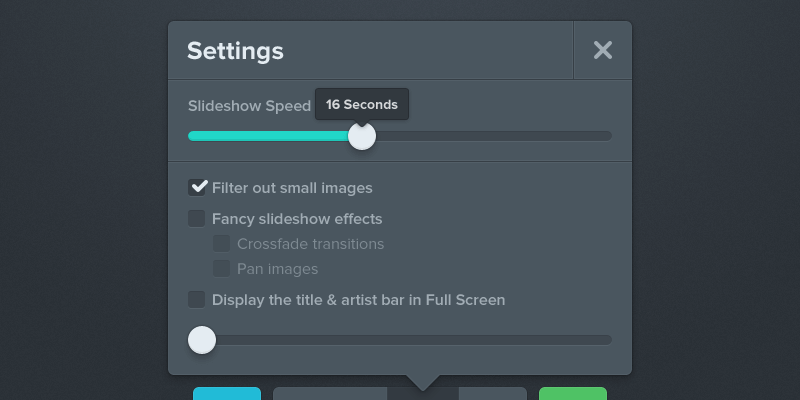Click the green button below the panel

[573, 394]
